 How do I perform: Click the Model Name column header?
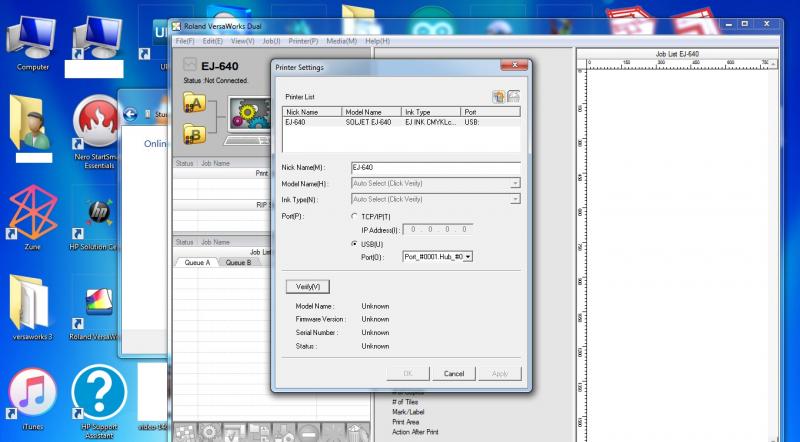(x=371, y=112)
